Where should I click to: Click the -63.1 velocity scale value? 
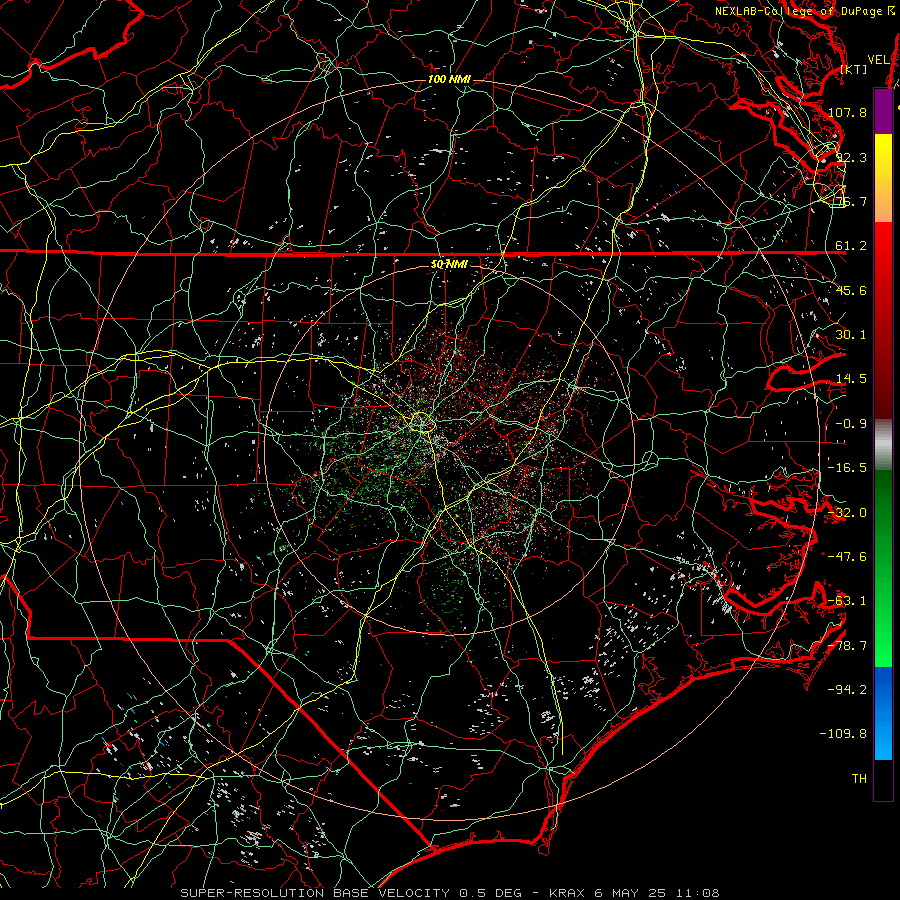click(847, 601)
